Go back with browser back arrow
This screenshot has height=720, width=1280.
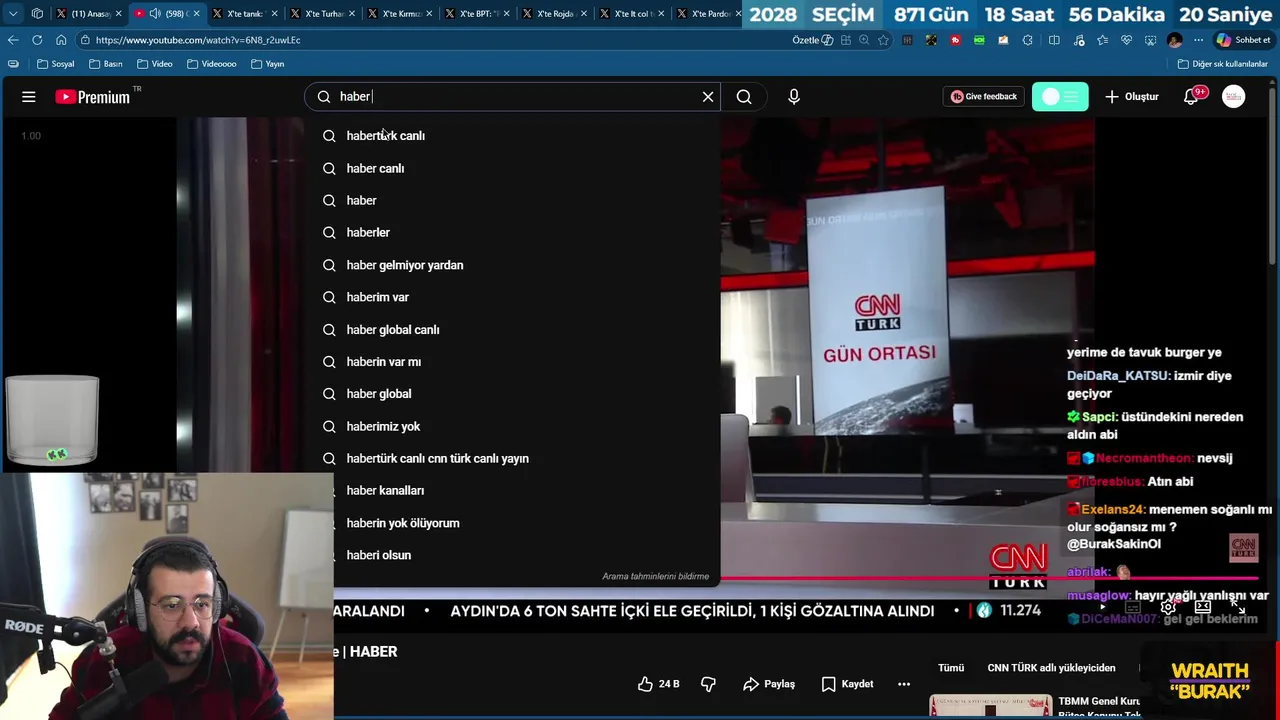pyautogui.click(x=13, y=40)
